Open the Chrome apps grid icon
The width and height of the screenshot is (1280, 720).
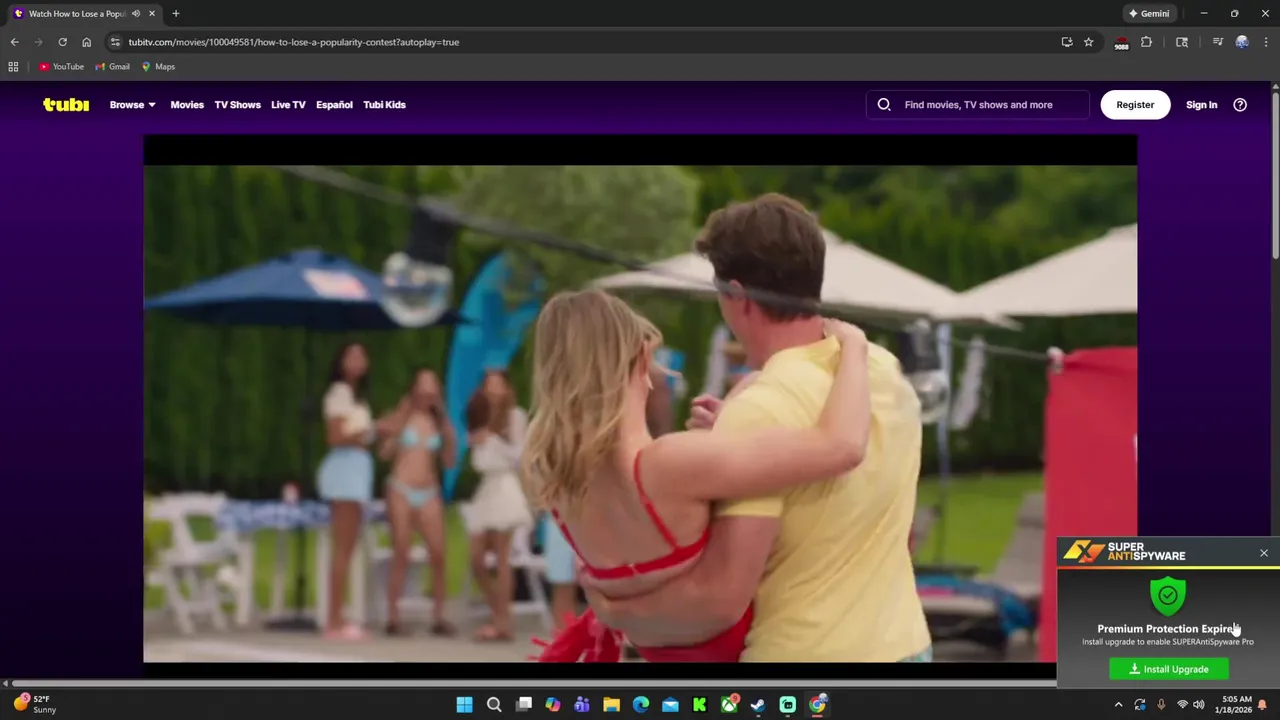(13, 67)
